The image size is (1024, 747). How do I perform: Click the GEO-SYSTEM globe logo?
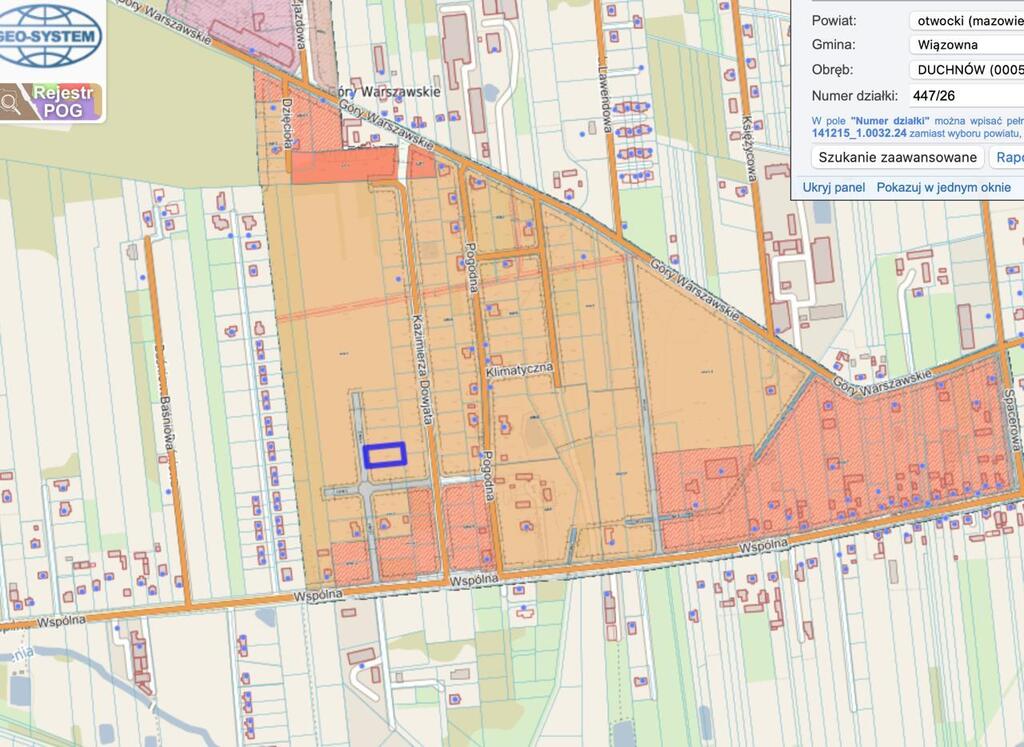click(x=50, y=35)
